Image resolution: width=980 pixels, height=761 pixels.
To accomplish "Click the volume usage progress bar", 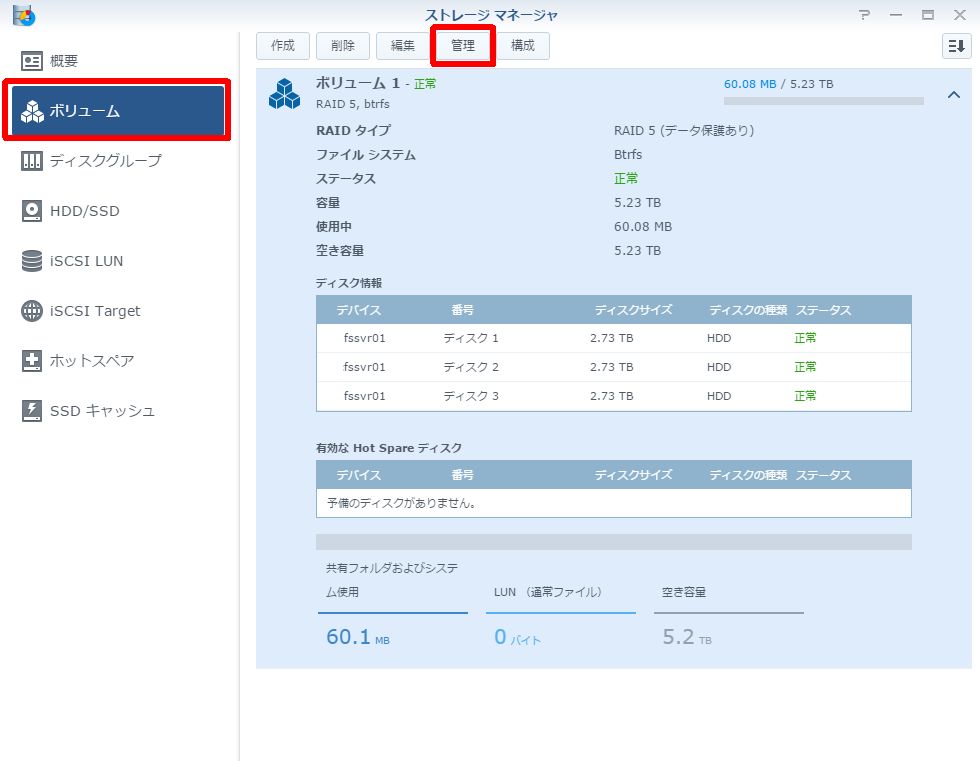I will (x=823, y=101).
